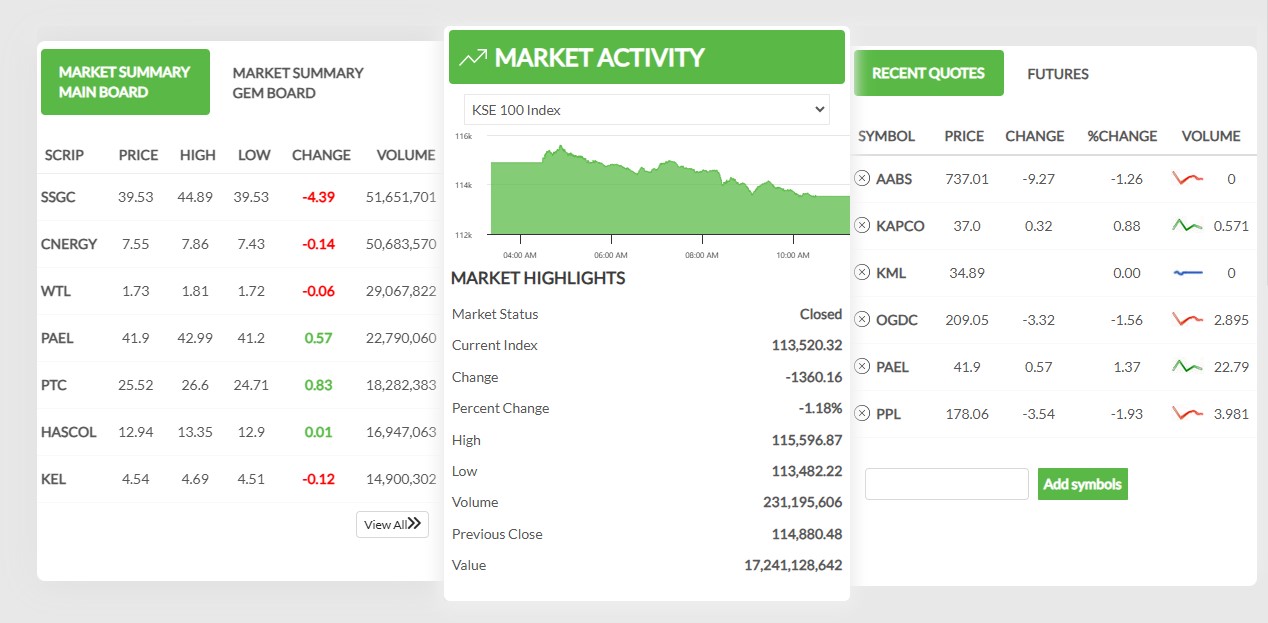Click the remove icon beside KML

(862, 272)
